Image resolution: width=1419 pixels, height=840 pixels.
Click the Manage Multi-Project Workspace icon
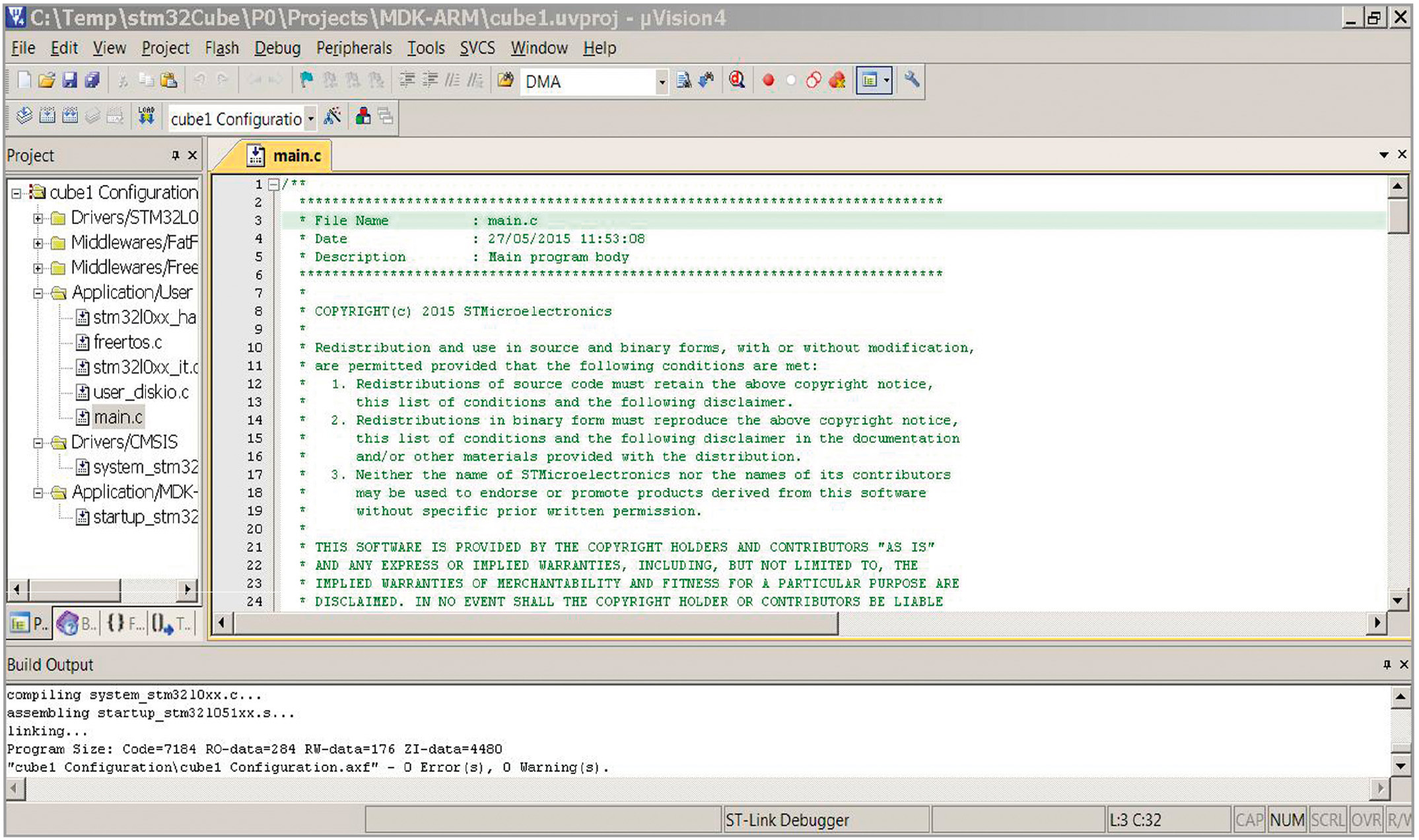386,117
